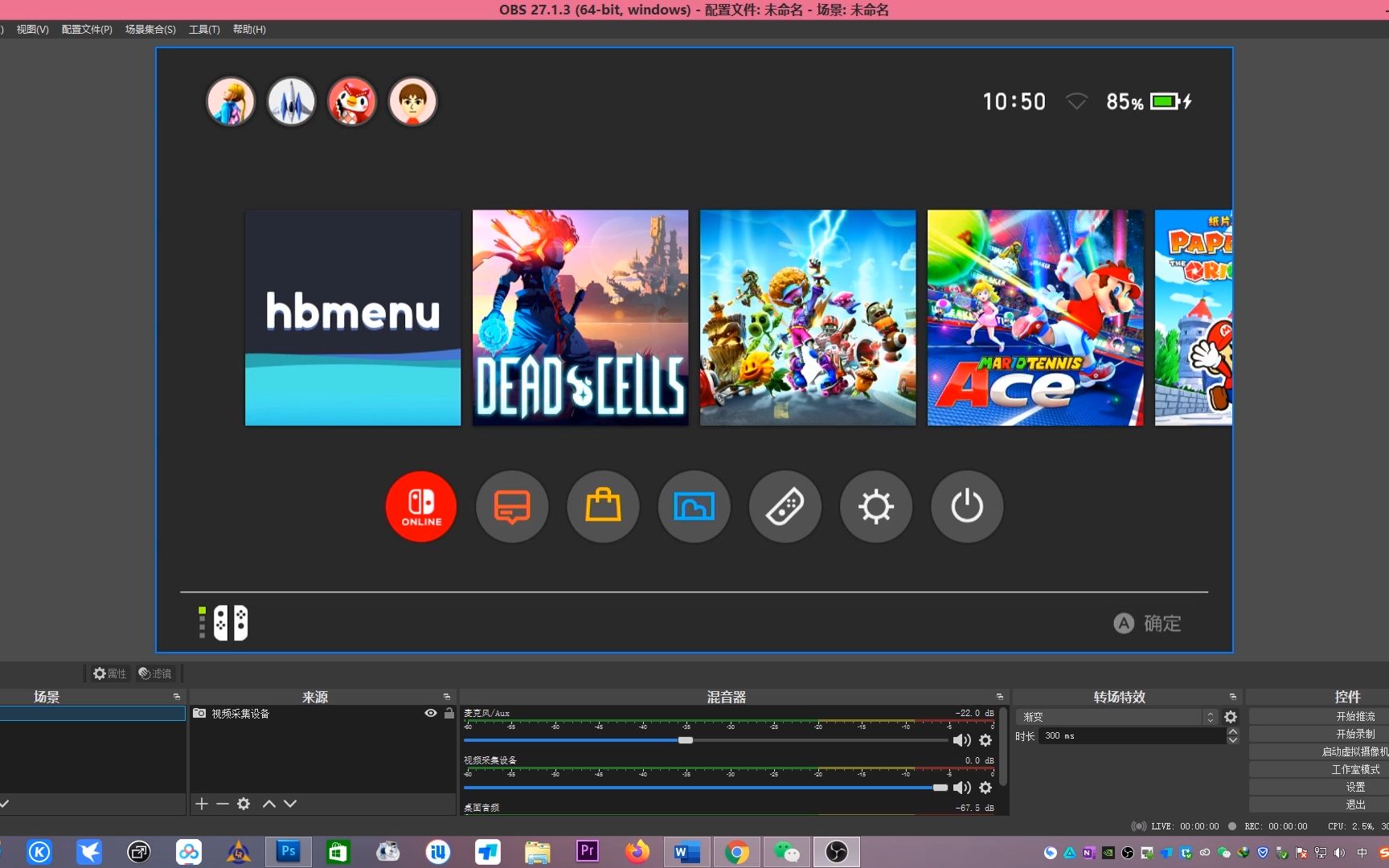
Task: Click System Settings gear in Switch preview
Action: [x=876, y=506]
